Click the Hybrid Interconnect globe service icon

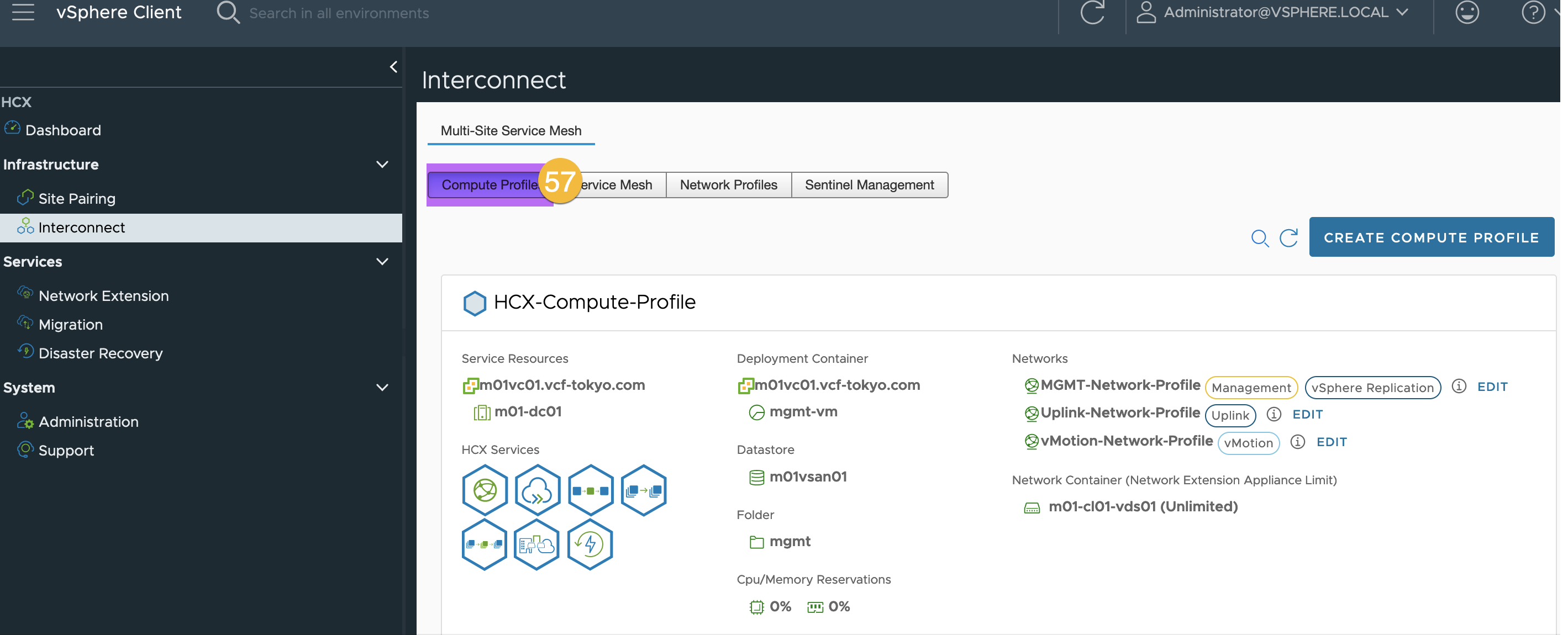point(485,490)
